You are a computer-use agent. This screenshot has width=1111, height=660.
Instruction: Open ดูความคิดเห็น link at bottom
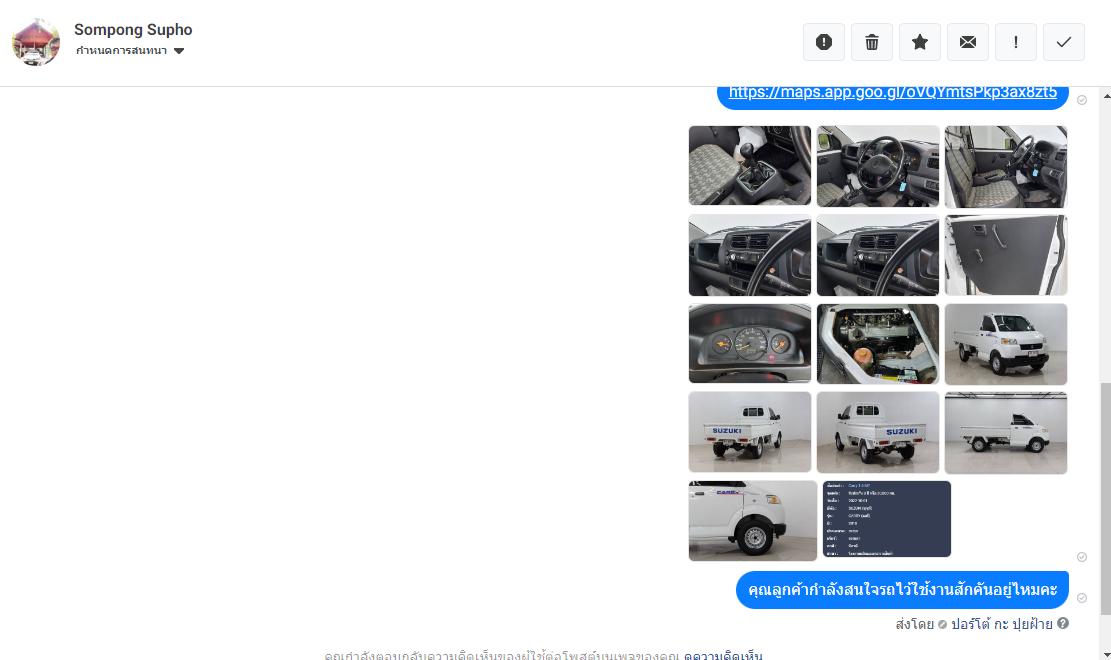pos(723,655)
